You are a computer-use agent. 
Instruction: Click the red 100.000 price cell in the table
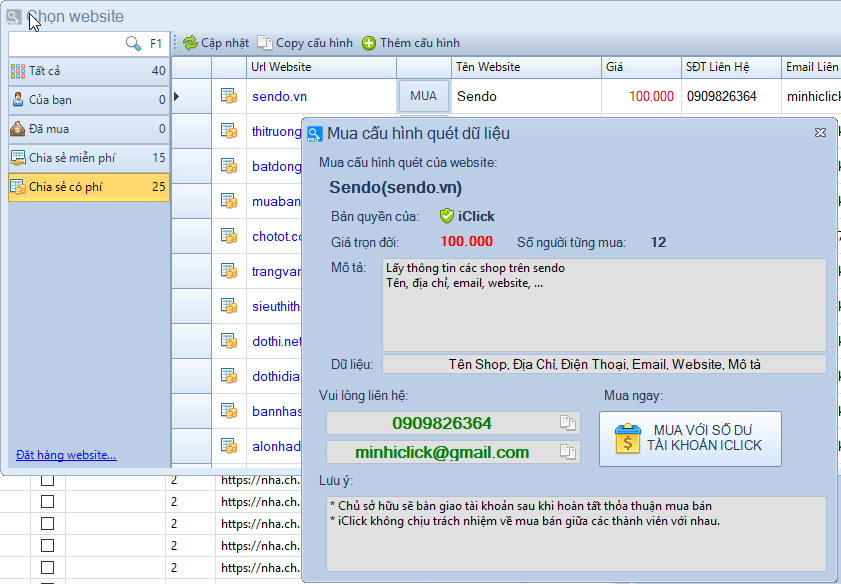[641, 97]
